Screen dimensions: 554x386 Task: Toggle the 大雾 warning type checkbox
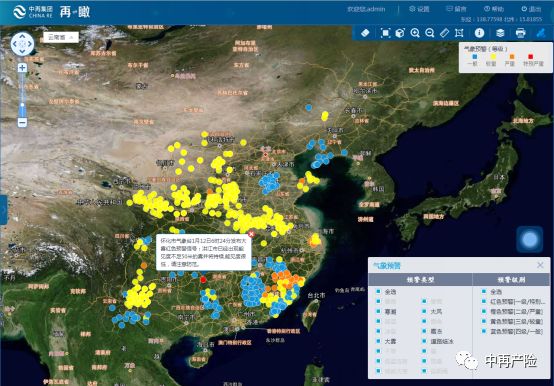[379, 341]
